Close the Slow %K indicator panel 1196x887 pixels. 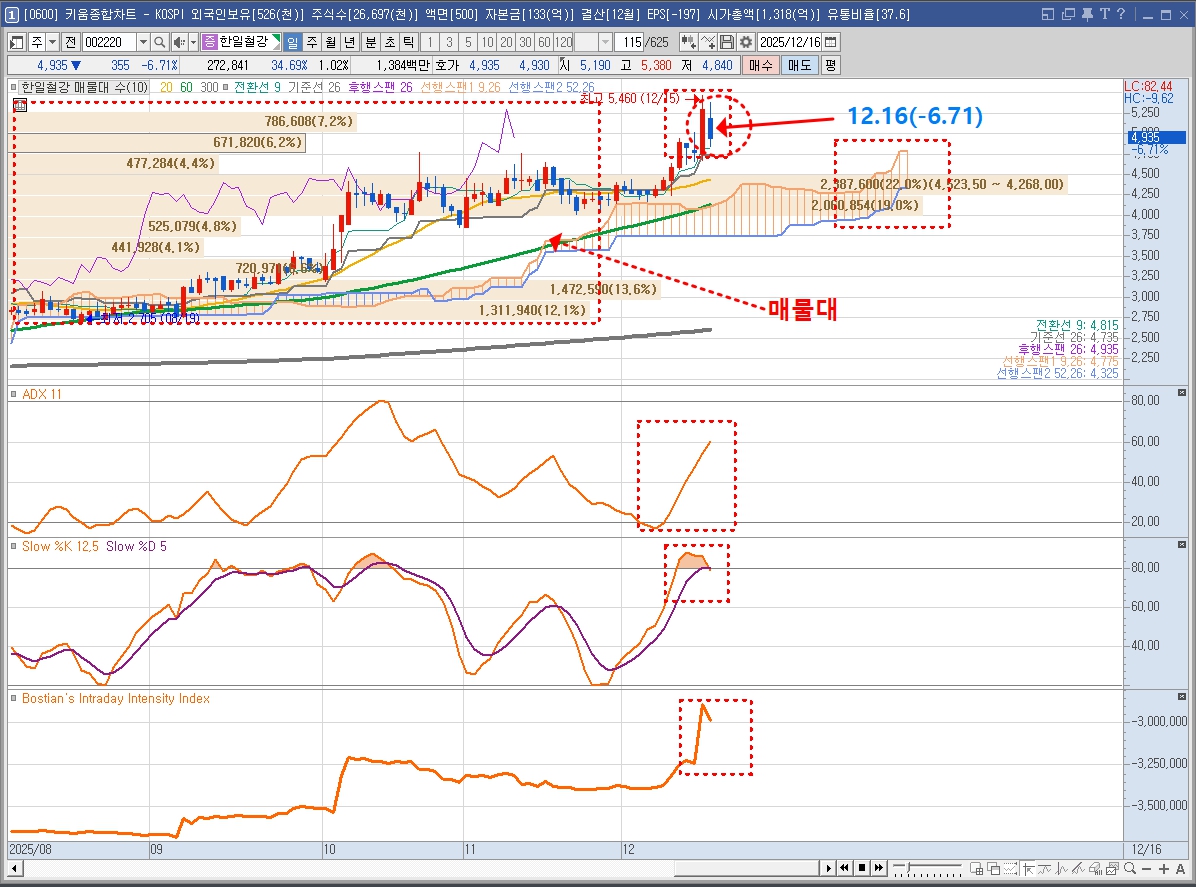(x=1182, y=545)
